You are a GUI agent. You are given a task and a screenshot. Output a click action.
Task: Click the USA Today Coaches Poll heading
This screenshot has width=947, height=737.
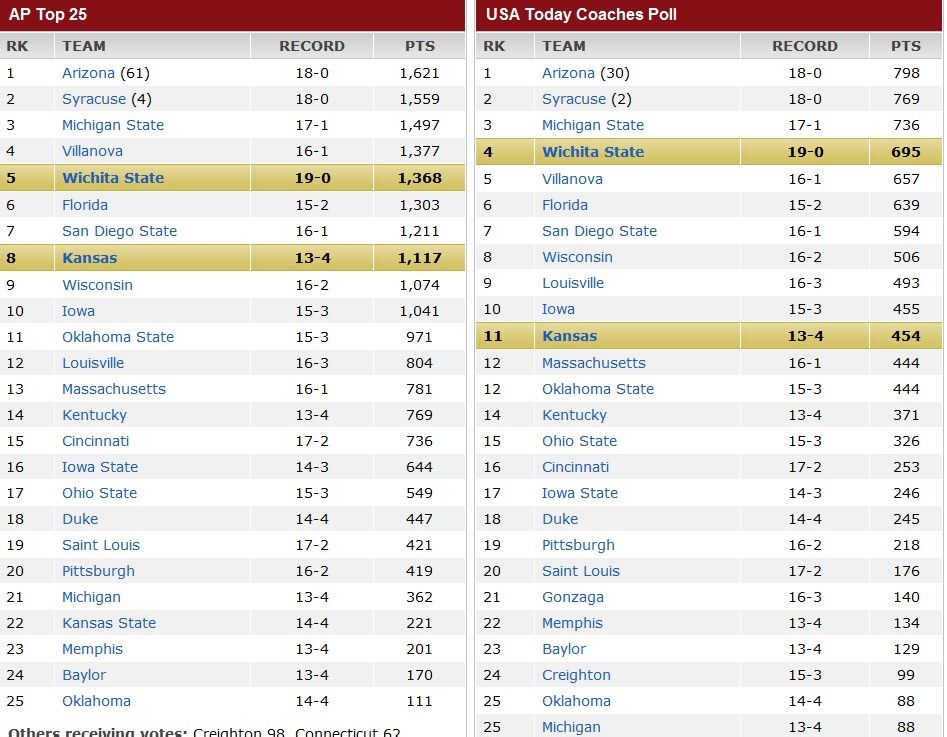click(x=581, y=14)
